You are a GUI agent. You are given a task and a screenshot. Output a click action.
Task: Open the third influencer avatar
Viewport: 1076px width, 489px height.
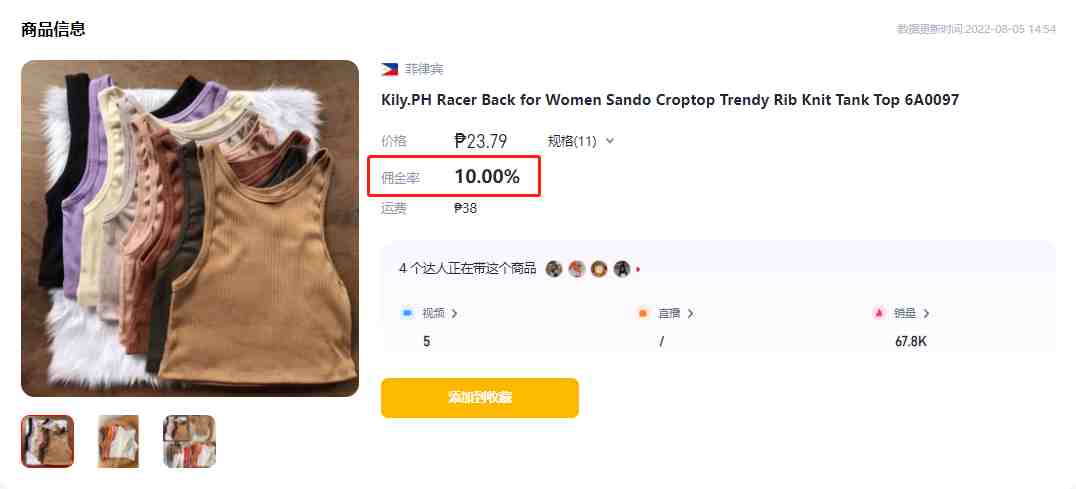pyautogui.click(x=599, y=269)
